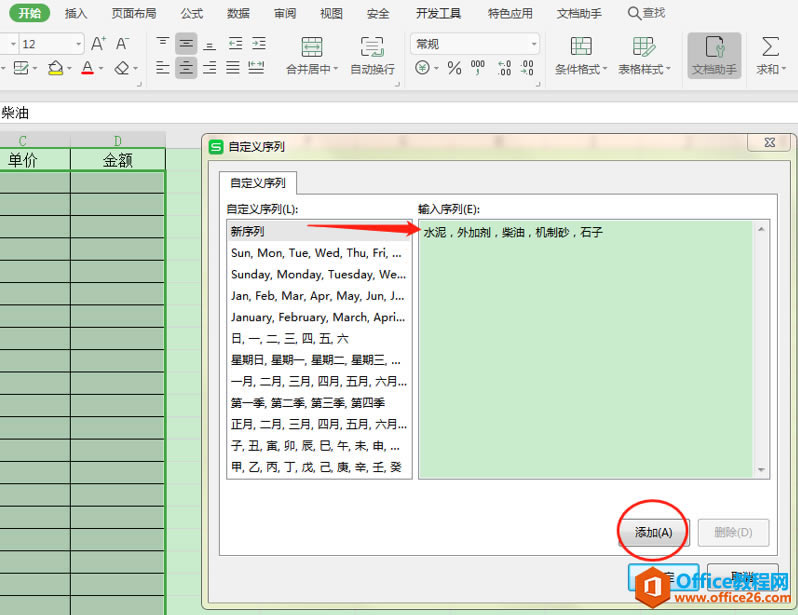Image resolution: width=798 pixels, height=615 pixels.
Task: Apply red font color A
Action: [x=88, y=67]
